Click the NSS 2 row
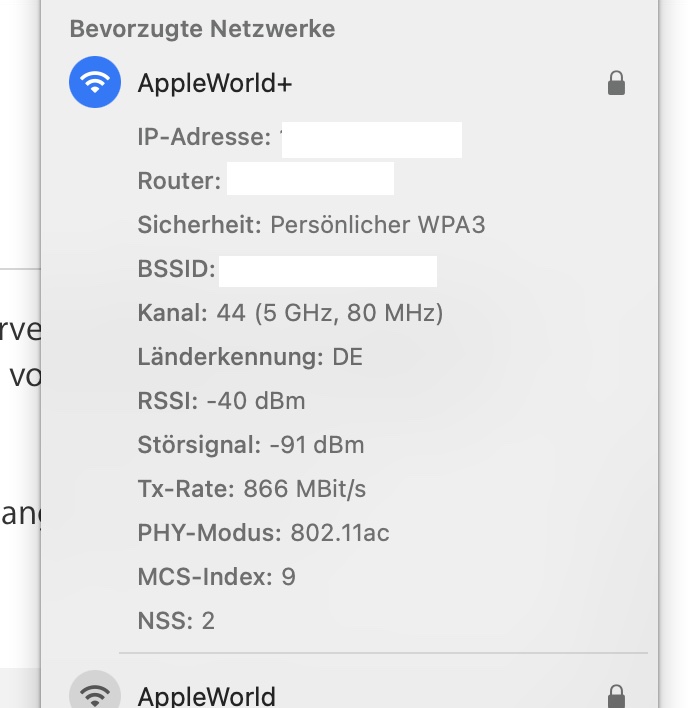The image size is (688, 708). pyautogui.click(x=176, y=621)
